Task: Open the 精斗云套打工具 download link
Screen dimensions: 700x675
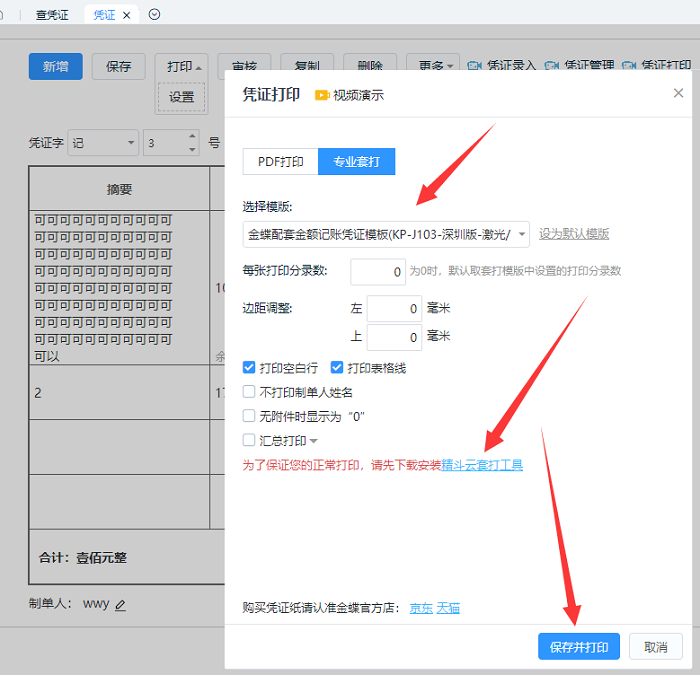Action: pyautogui.click(x=482, y=465)
